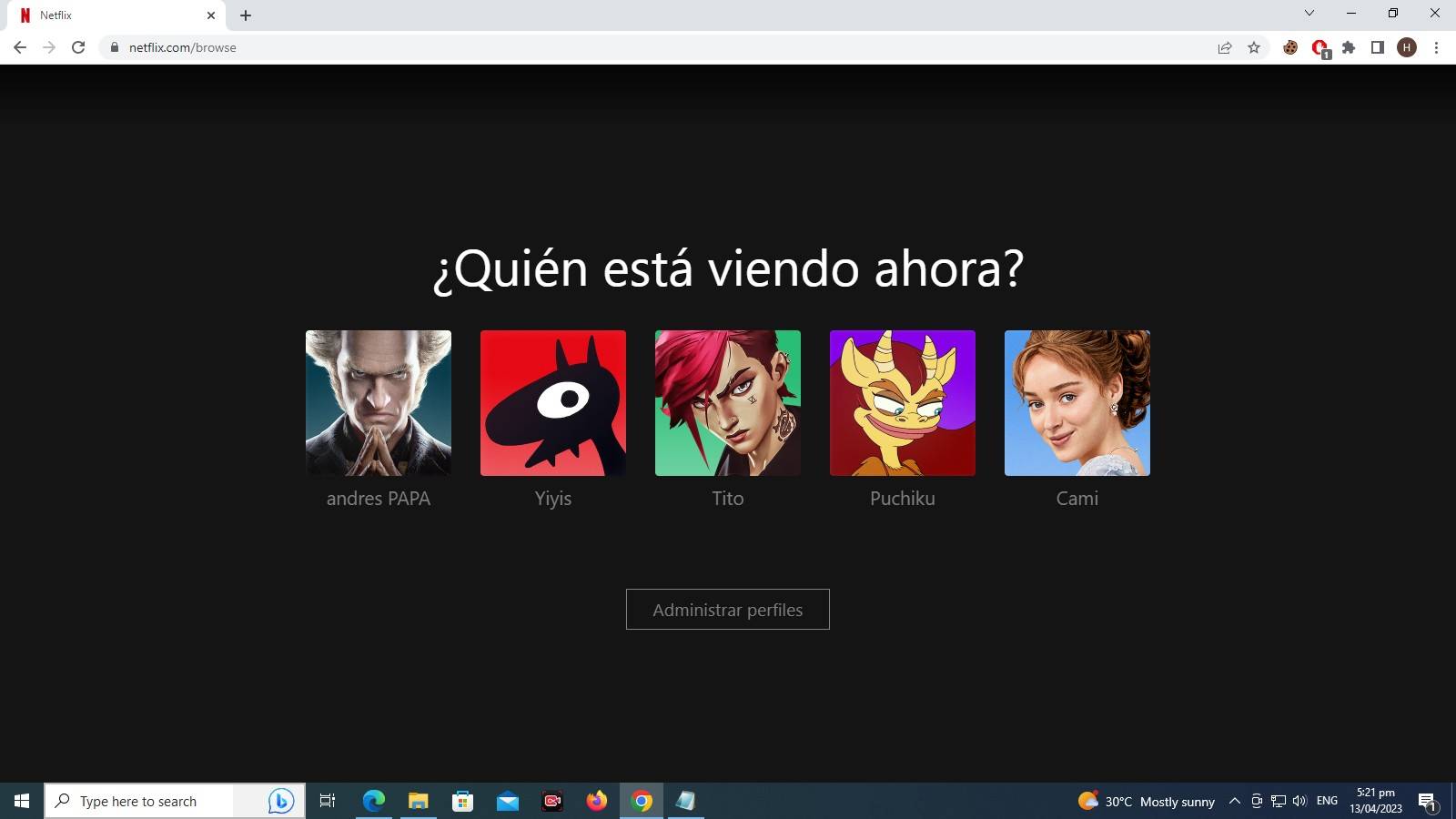Open the volume control tray icon

[x=1299, y=801]
